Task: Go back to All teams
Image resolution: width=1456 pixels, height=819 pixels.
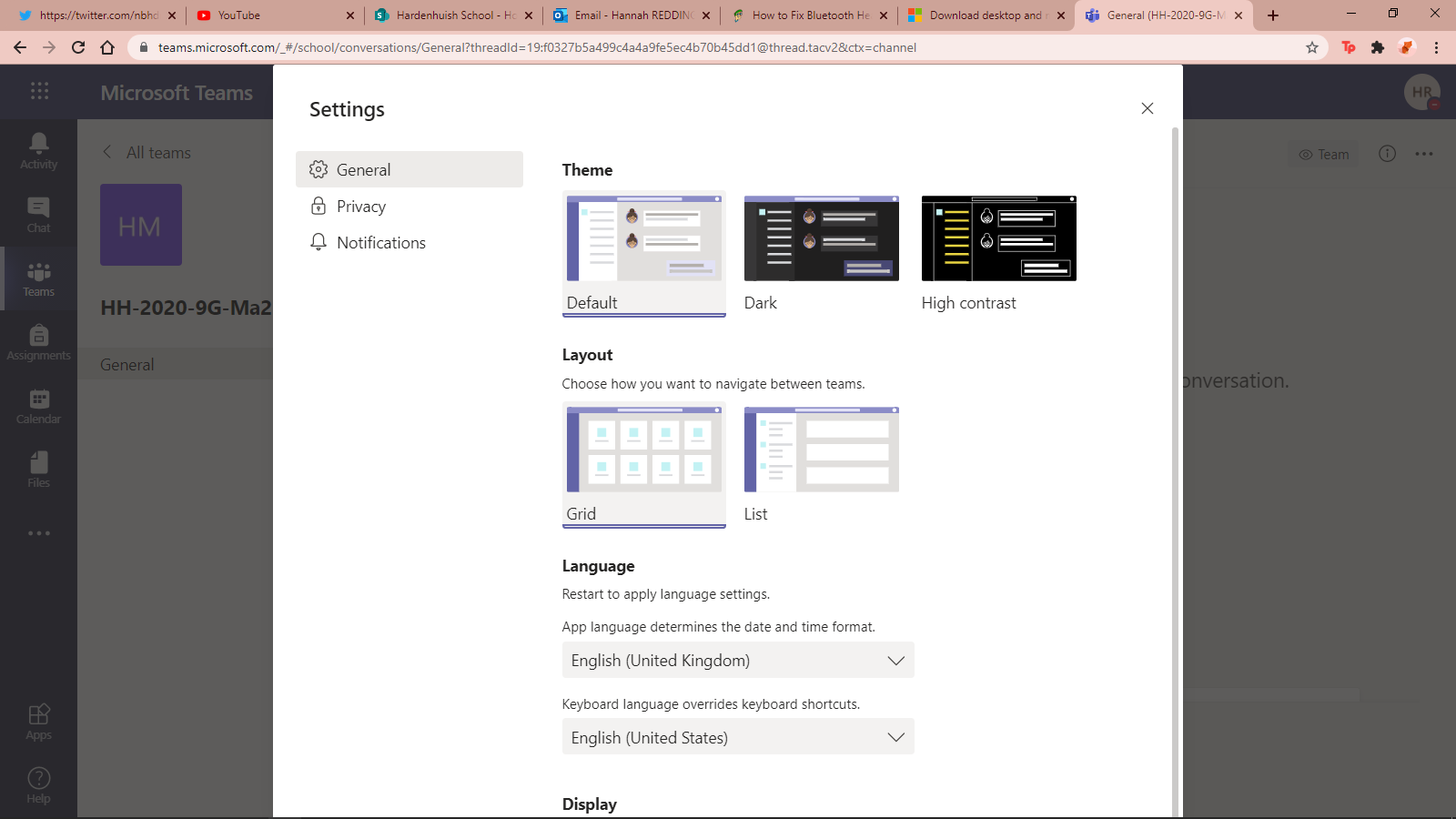Action: click(x=147, y=153)
